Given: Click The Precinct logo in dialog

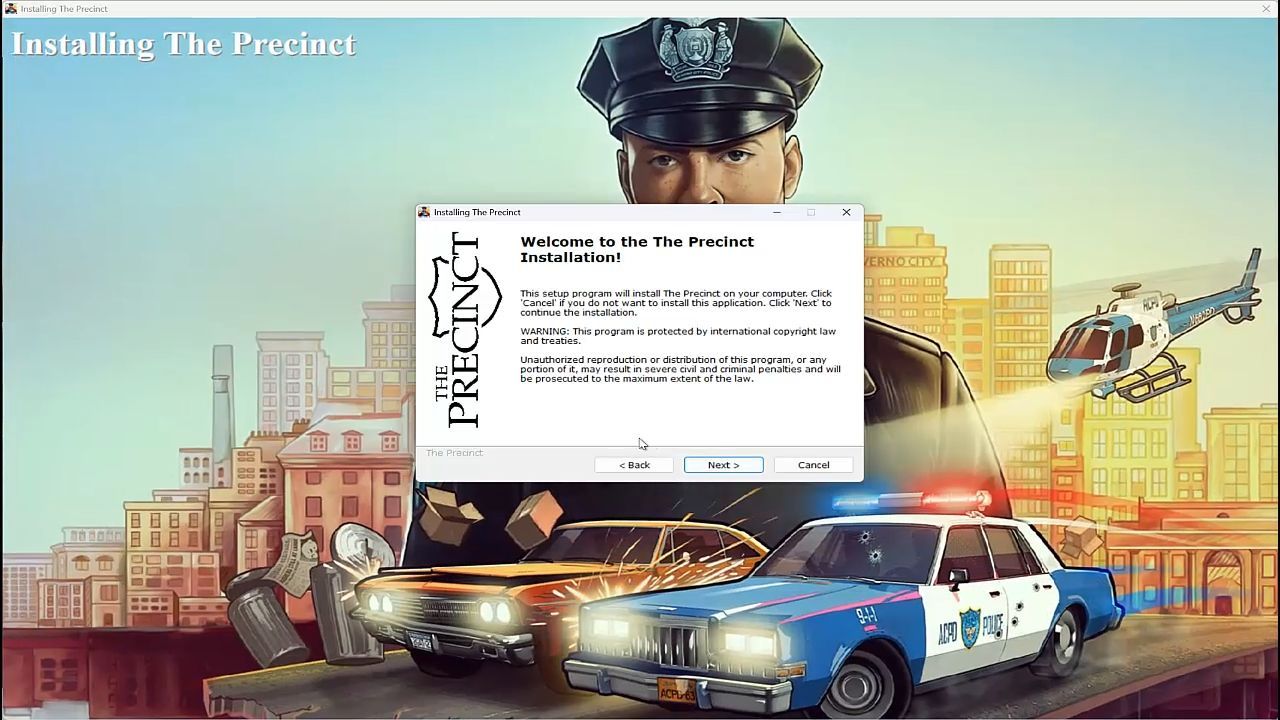Looking at the screenshot, I should coord(465,330).
